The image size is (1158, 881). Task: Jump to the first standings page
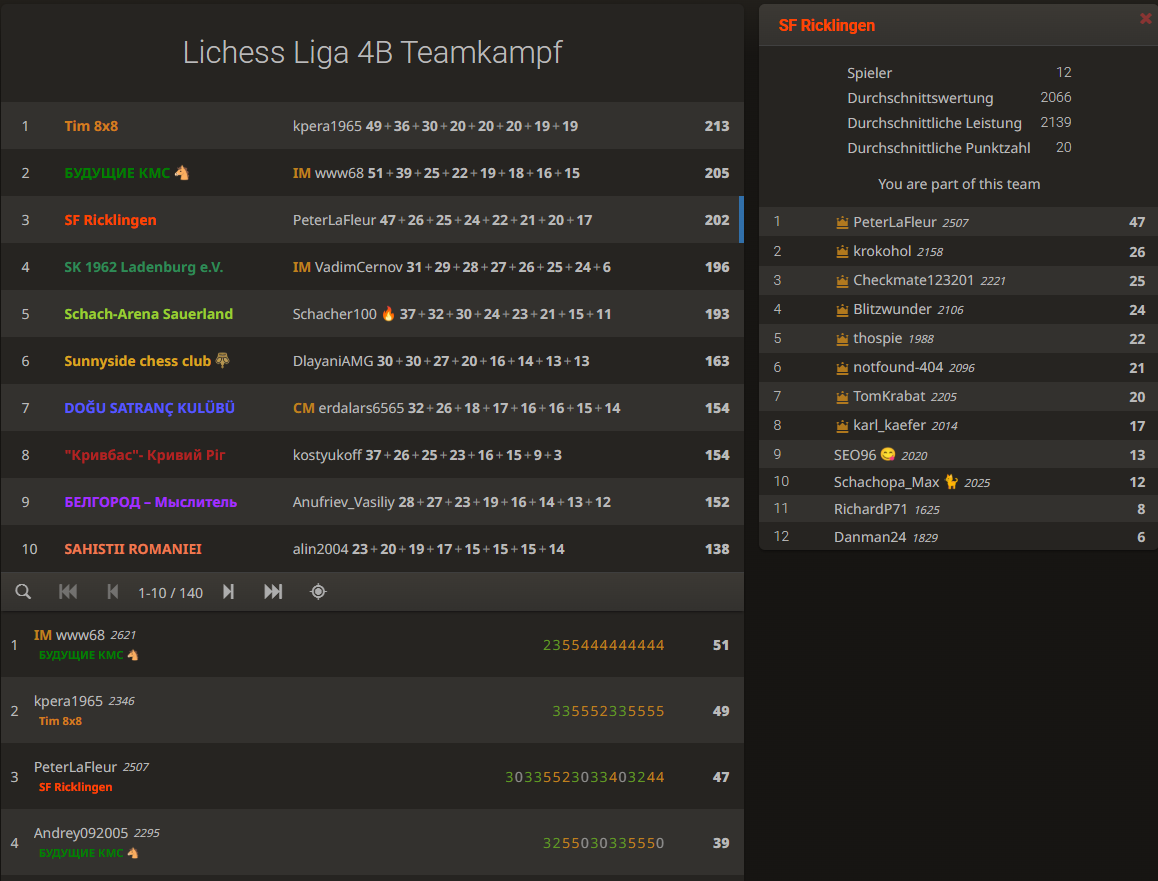pos(68,591)
